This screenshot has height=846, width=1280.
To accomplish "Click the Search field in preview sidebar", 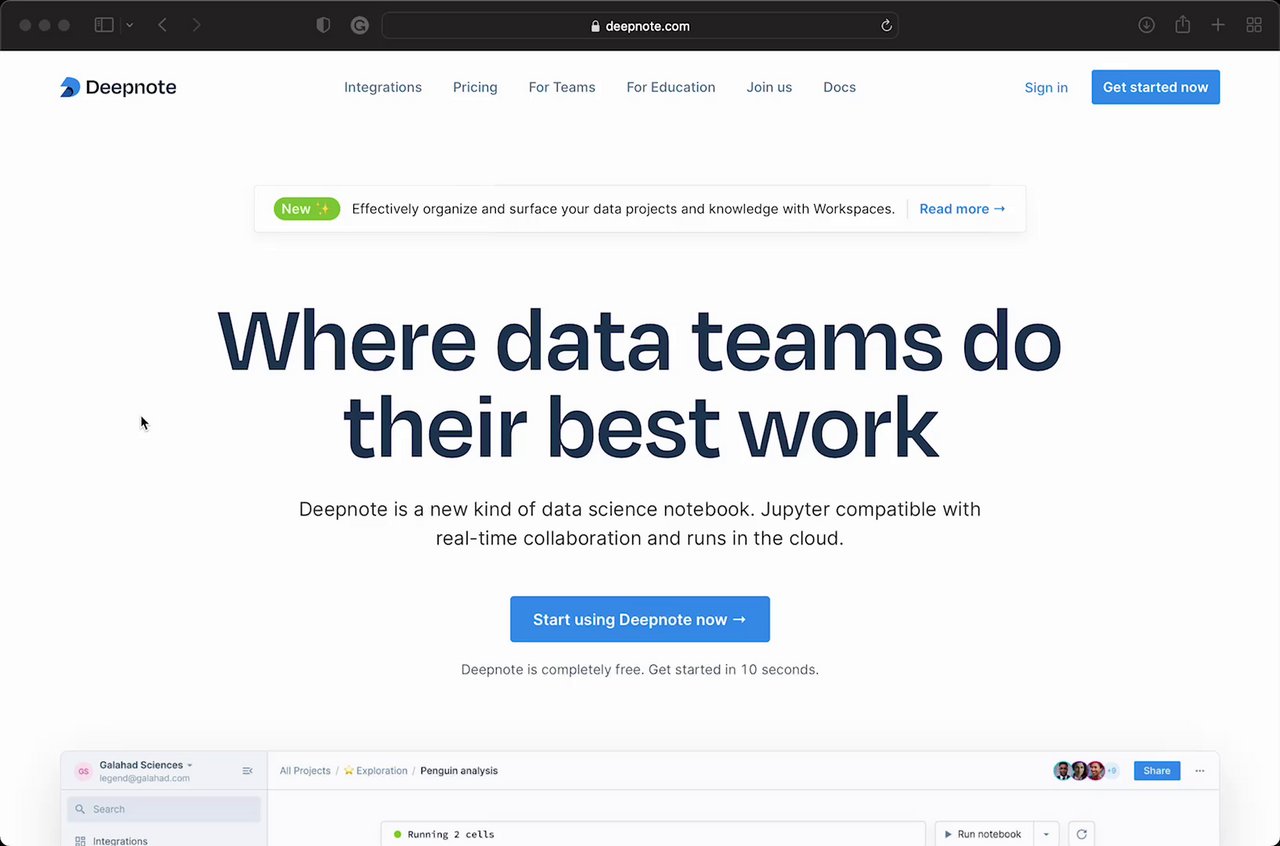I will [164, 809].
